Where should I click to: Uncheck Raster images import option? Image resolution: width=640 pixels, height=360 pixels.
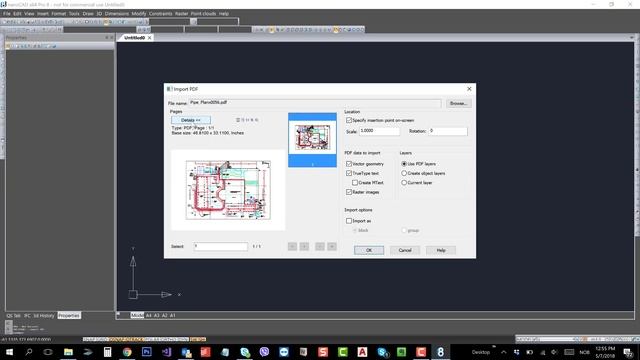pos(349,192)
